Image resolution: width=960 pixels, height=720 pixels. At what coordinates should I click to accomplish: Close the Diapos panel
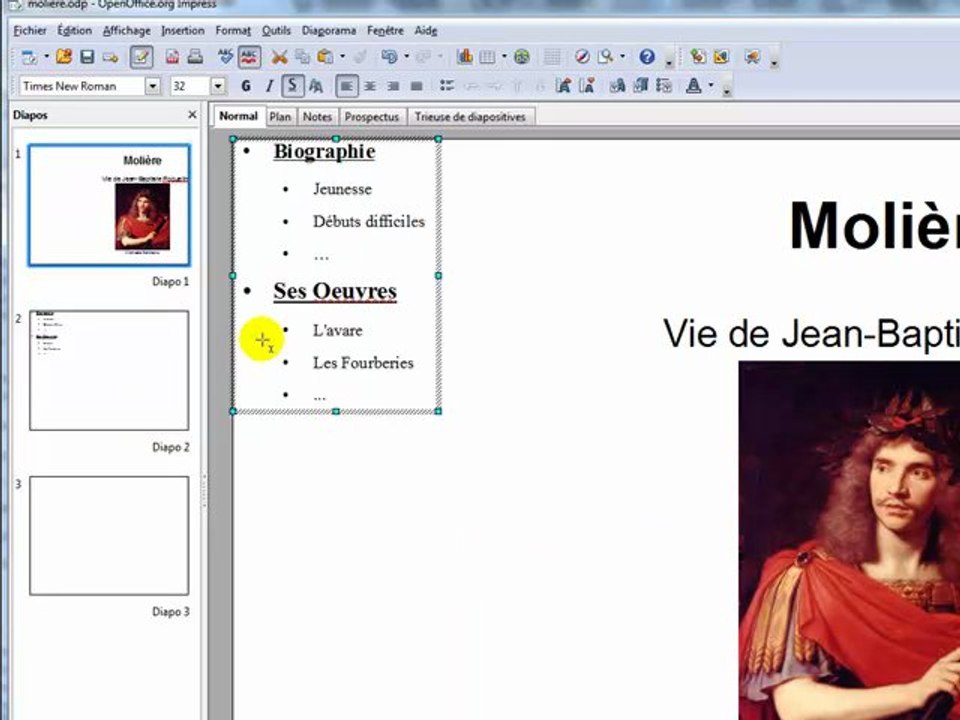pos(192,114)
